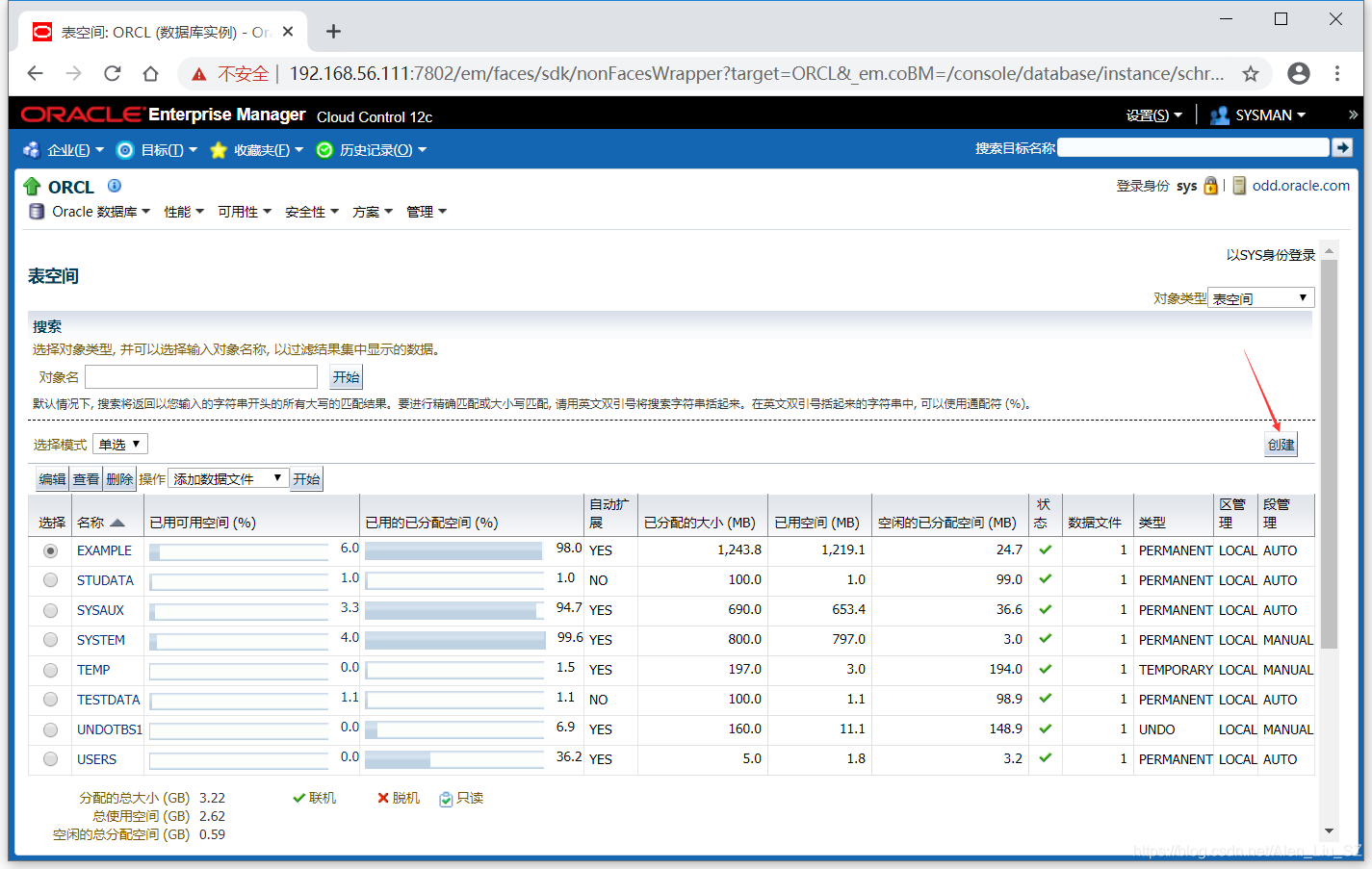The image size is (1372, 869).
Task: Click the search target go arrow icon
Action: (x=1342, y=147)
